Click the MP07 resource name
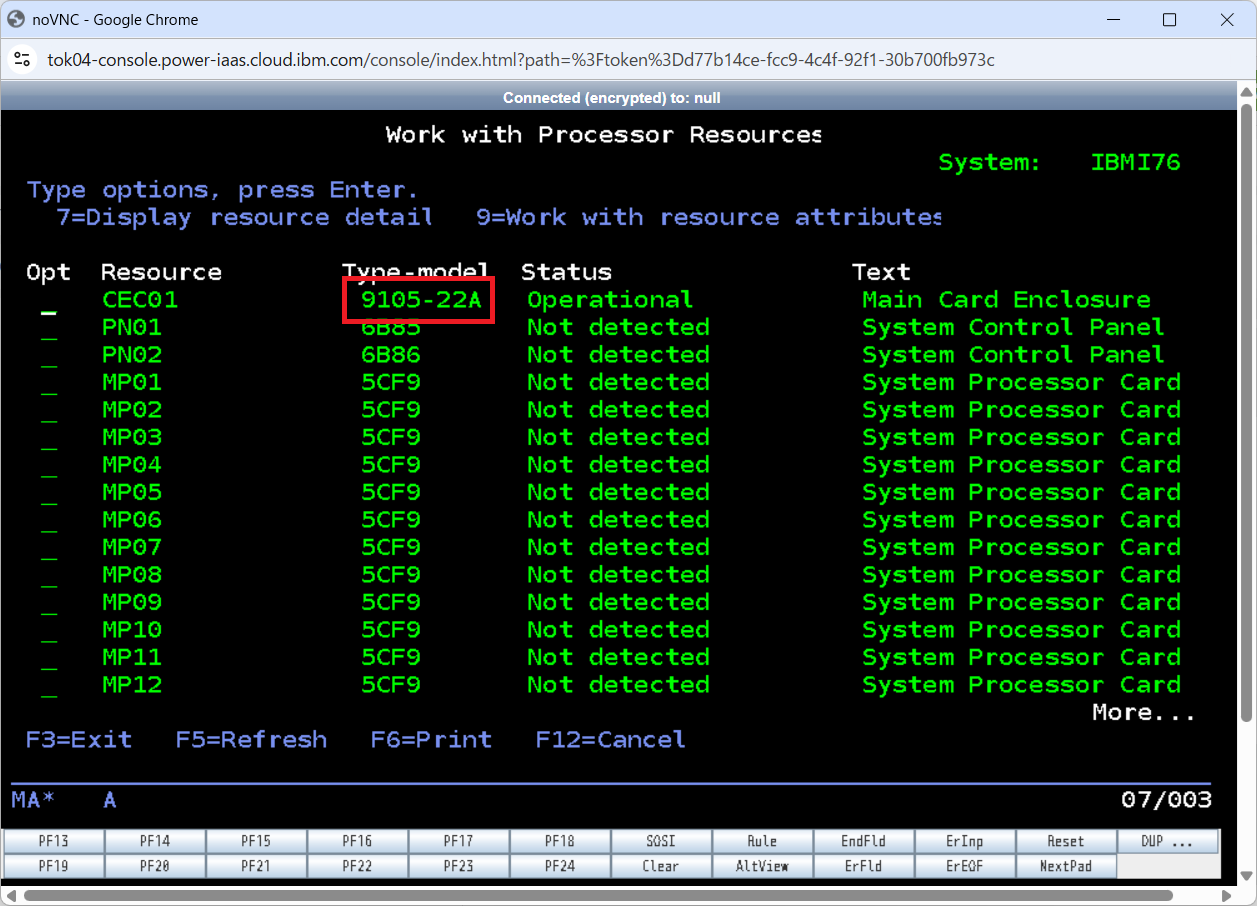The height and width of the screenshot is (906, 1257). point(132,547)
